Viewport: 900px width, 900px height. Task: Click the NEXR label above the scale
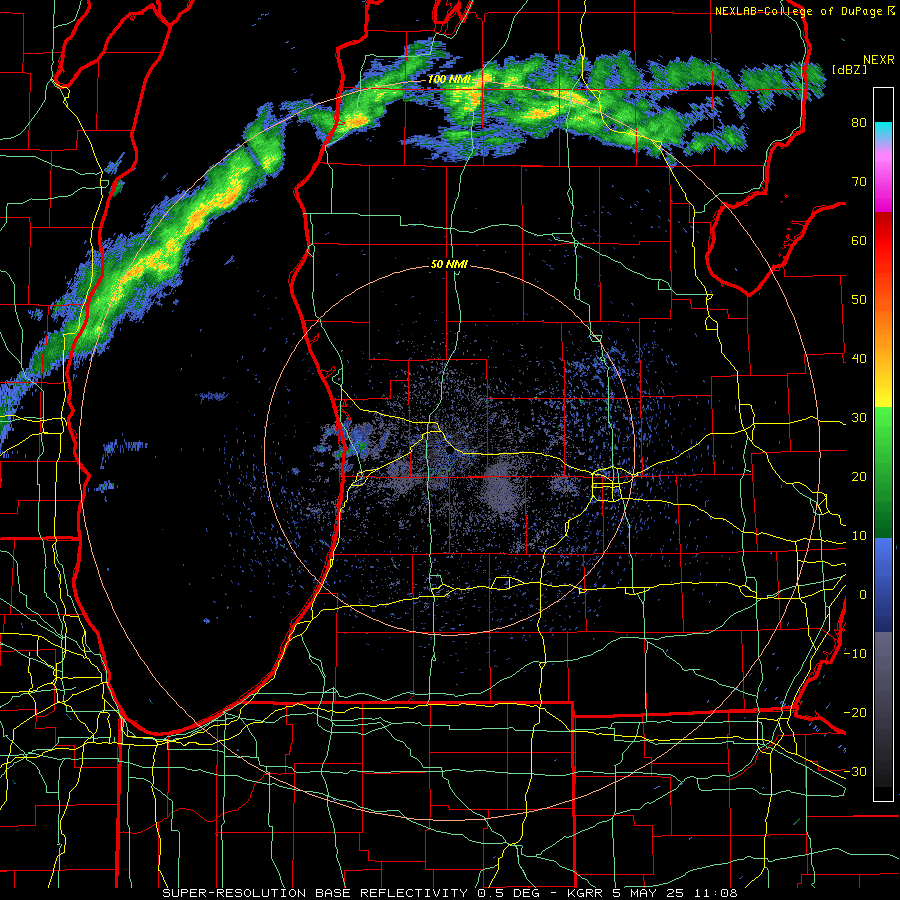878,60
